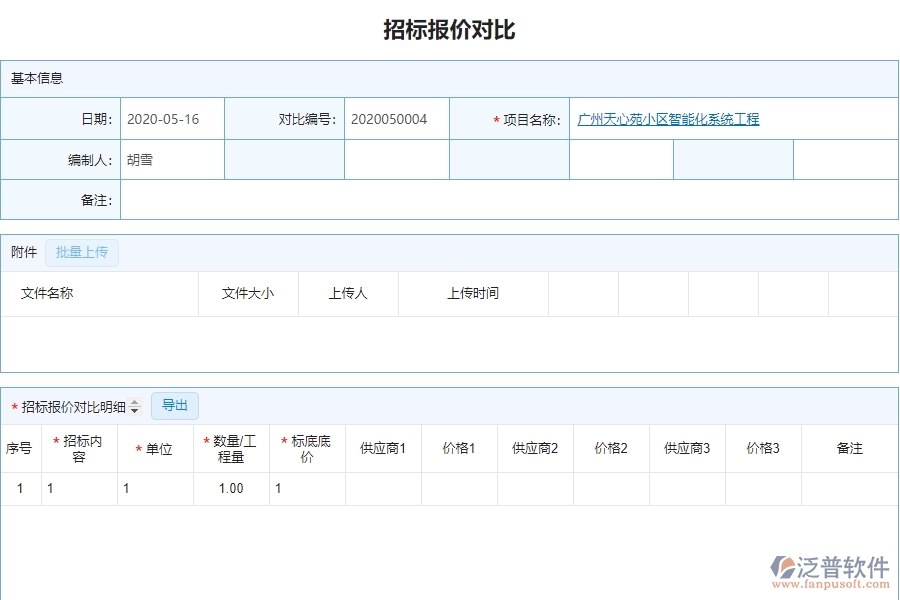Click the 标底价 column header
Image resolution: width=900 pixels, height=600 pixels.
307,448
